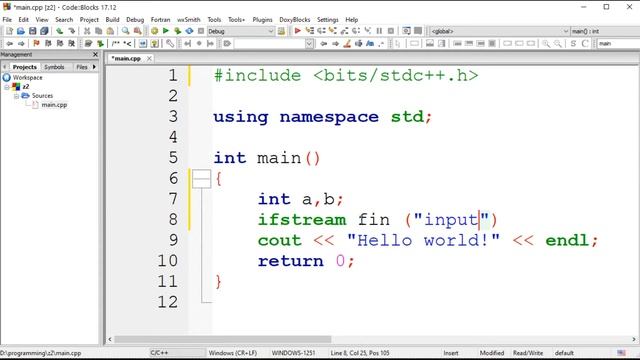This screenshot has height=360, width=640.
Task: Click the Replace toolbar icon
Action: click(x=138, y=31)
